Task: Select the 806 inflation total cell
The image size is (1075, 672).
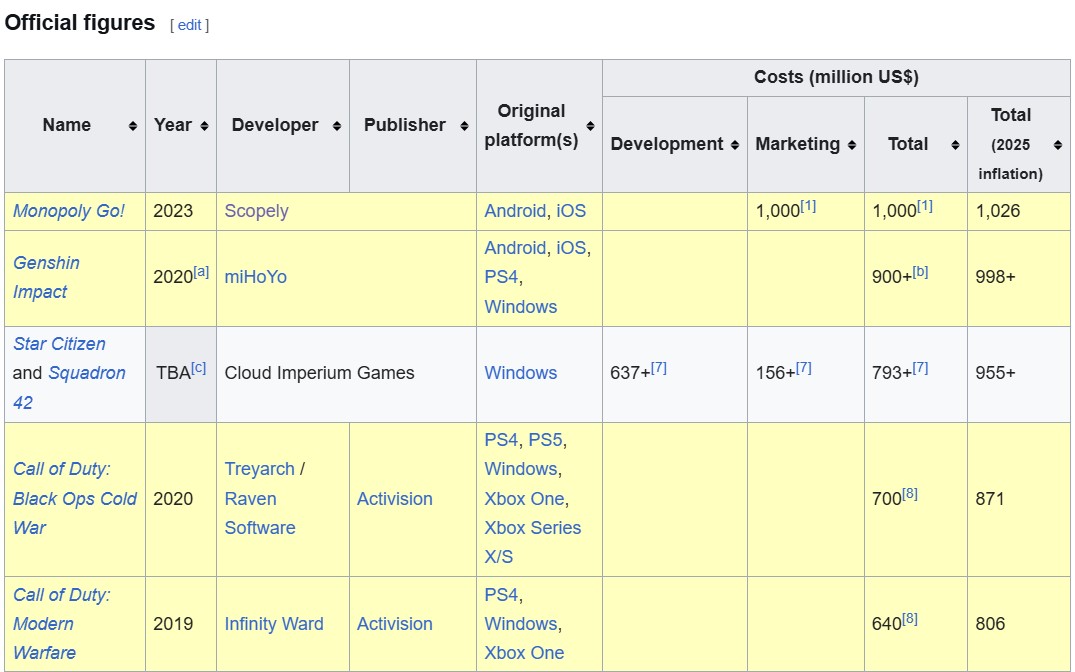Action: [1019, 625]
